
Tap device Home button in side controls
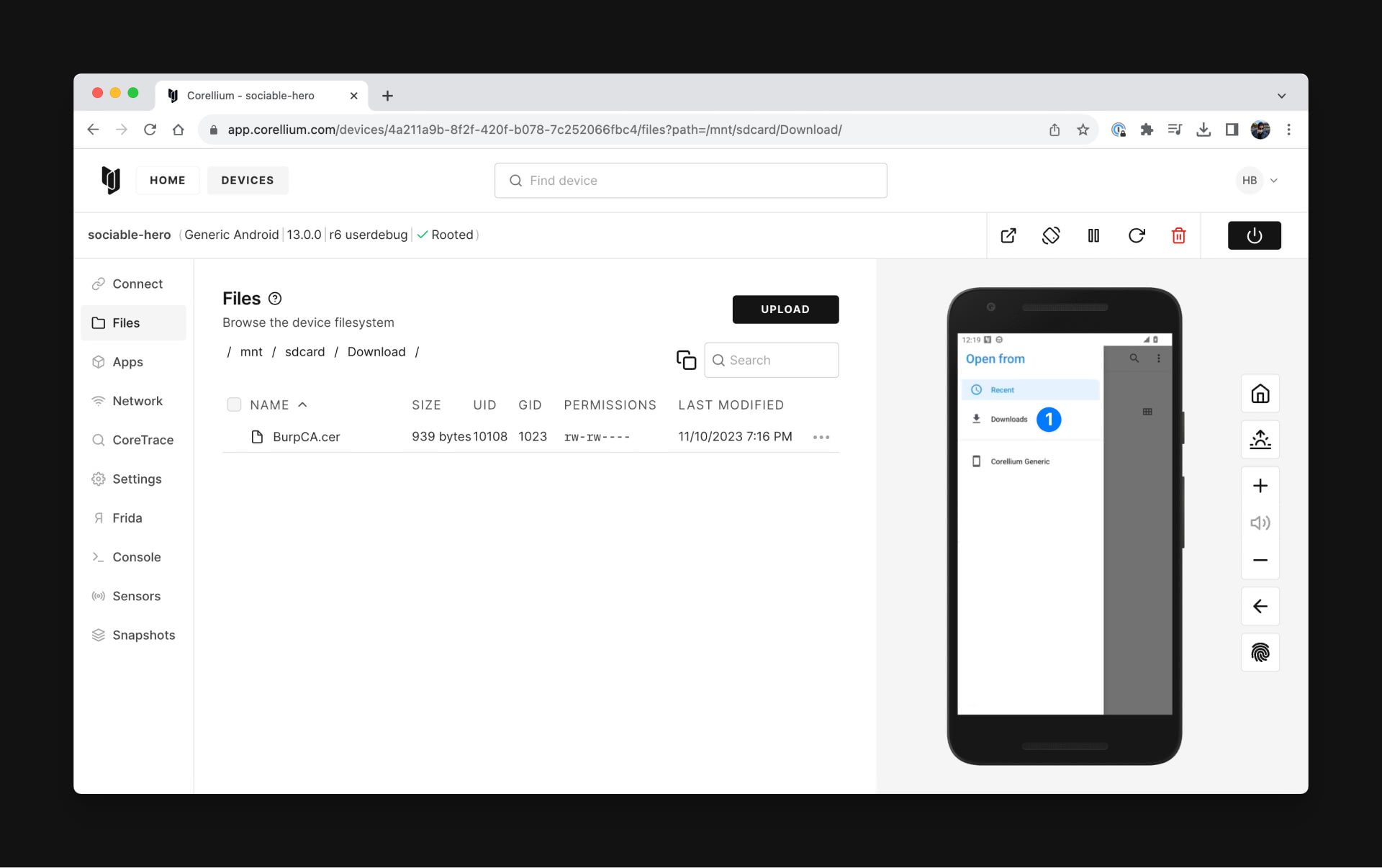click(x=1260, y=394)
